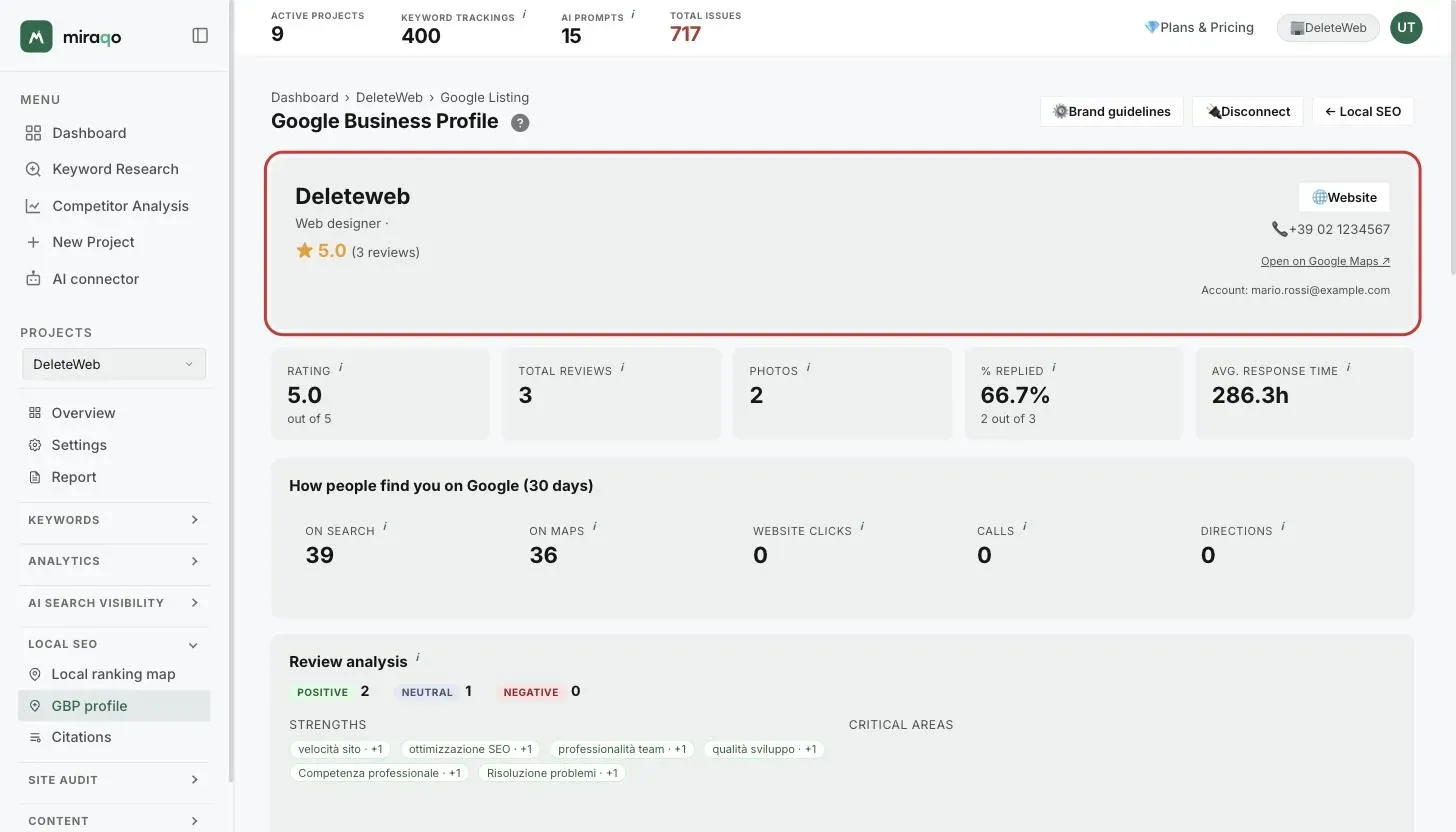
Task: Select the professionalità team tag
Action: pyautogui.click(x=622, y=749)
